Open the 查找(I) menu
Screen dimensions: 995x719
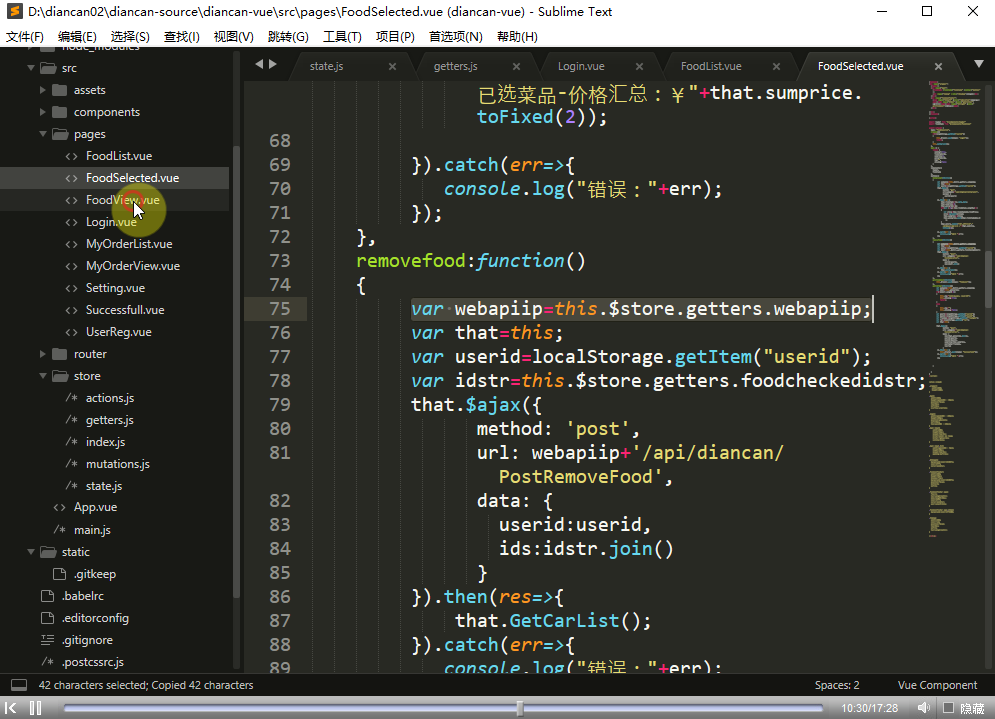[x=181, y=37]
